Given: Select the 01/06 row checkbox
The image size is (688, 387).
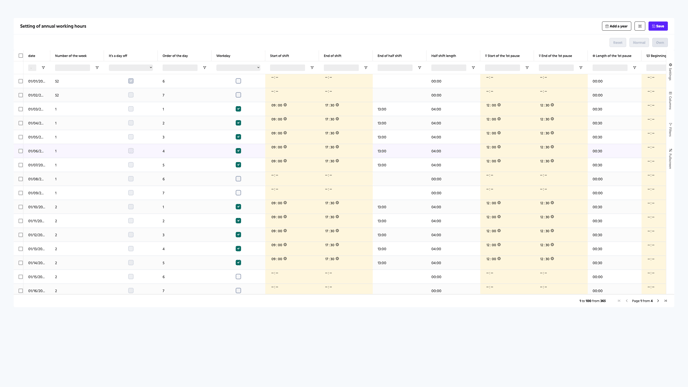Looking at the screenshot, I should (x=21, y=151).
